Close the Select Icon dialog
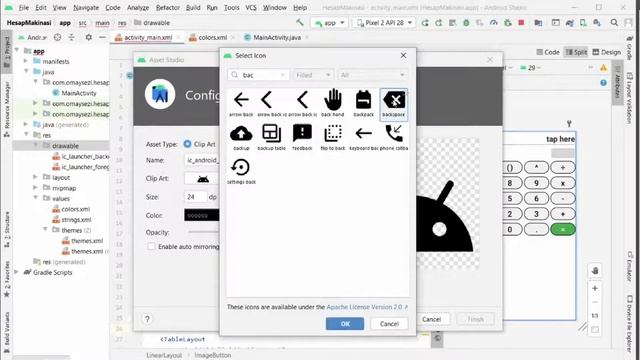Image resolution: width=640 pixels, height=360 pixels. click(403, 55)
